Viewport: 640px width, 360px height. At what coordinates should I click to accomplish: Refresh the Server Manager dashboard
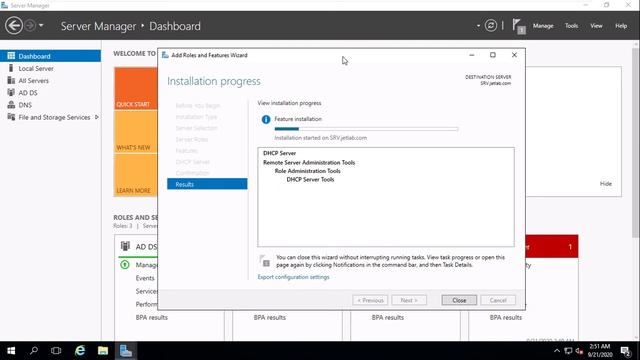coord(491,26)
